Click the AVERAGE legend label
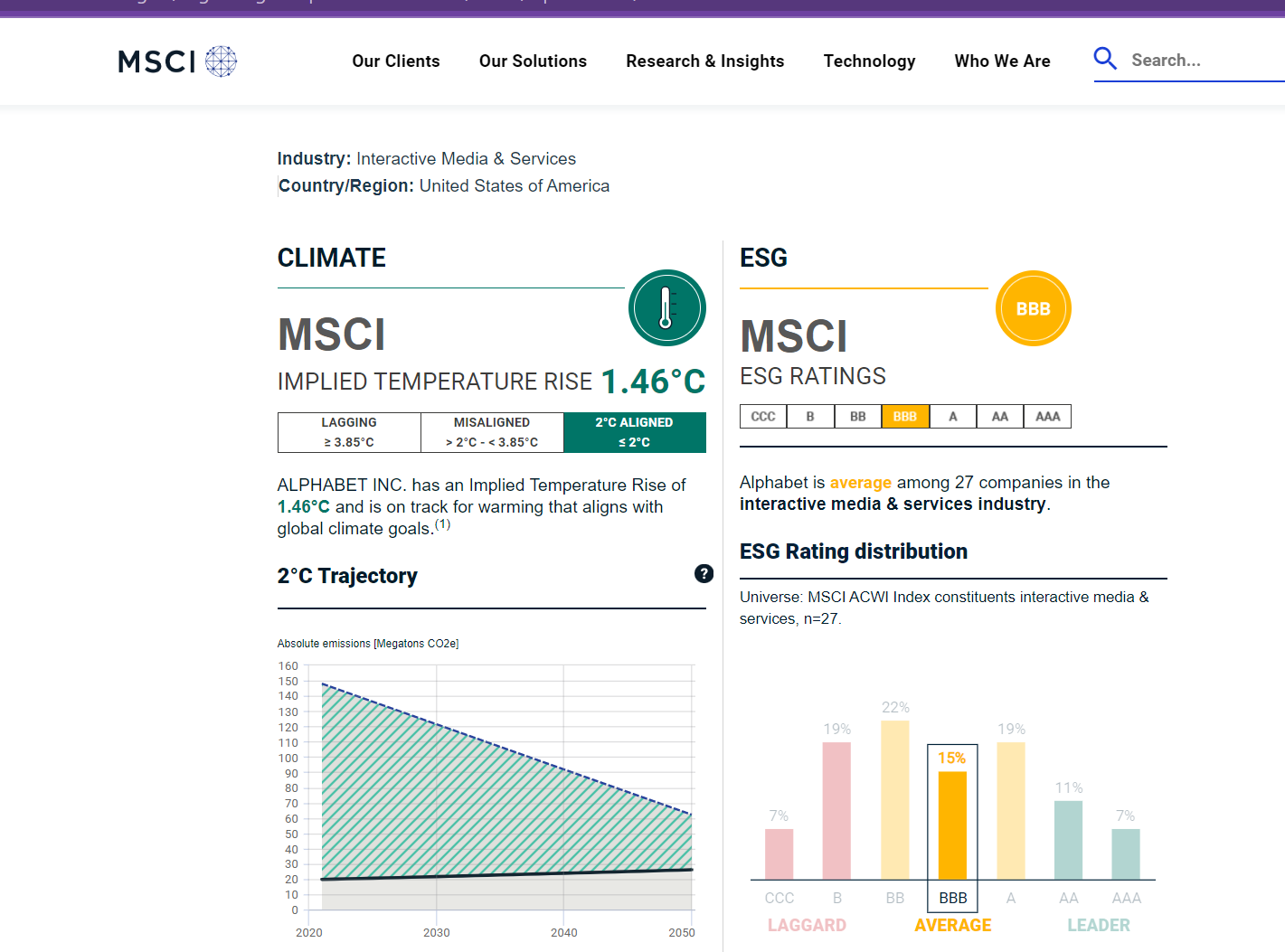 point(952,925)
